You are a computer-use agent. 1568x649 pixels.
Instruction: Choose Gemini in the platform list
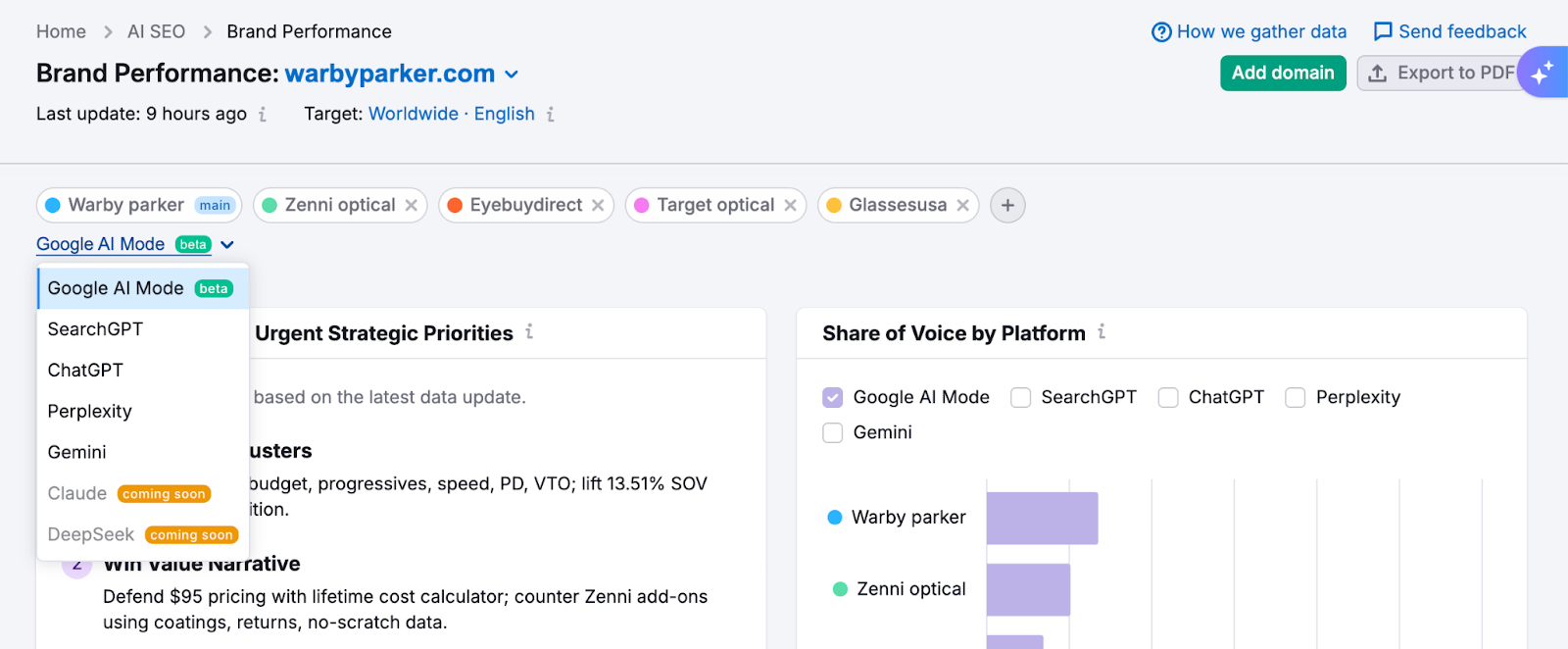pyautogui.click(x=76, y=452)
